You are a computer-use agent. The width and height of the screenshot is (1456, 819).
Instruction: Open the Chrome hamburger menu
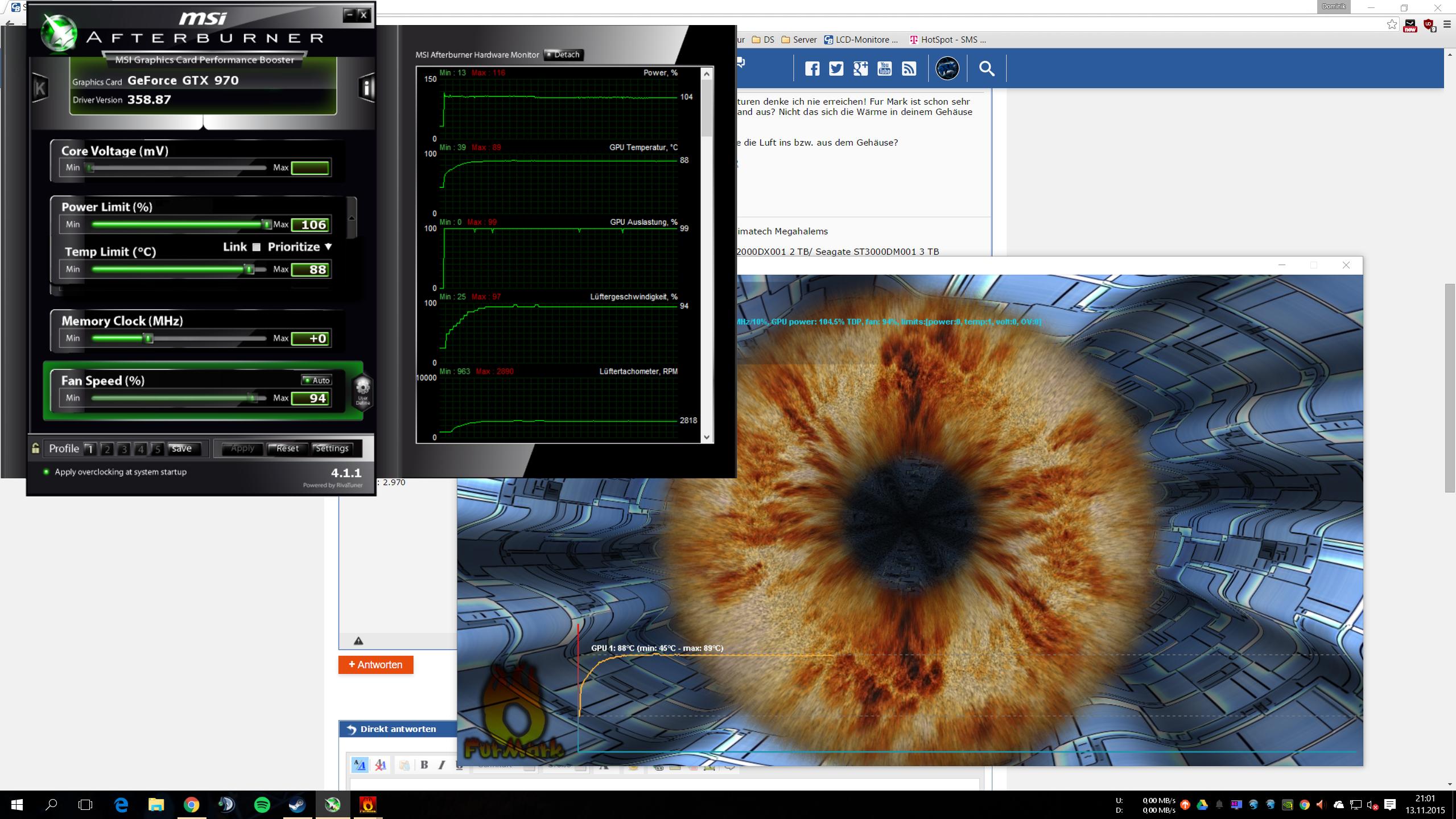(x=1447, y=24)
